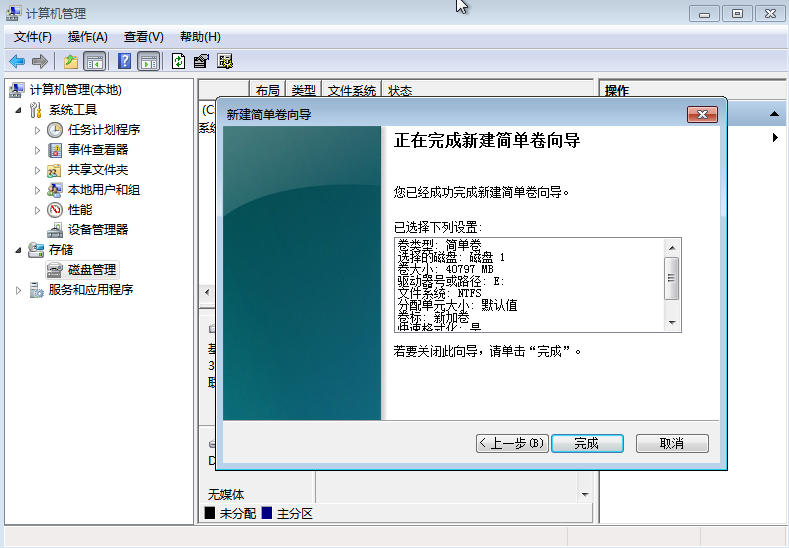Expand the 事件查看器 node arrow
Viewport: 789px width, 548px height.
click(37, 150)
